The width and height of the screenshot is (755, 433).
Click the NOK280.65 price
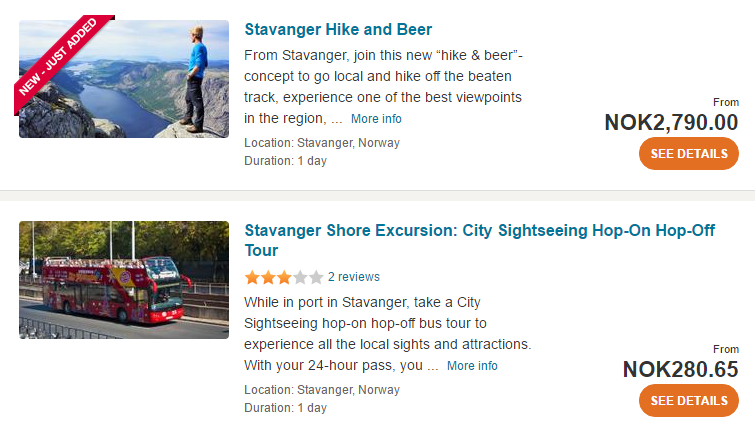pos(680,369)
